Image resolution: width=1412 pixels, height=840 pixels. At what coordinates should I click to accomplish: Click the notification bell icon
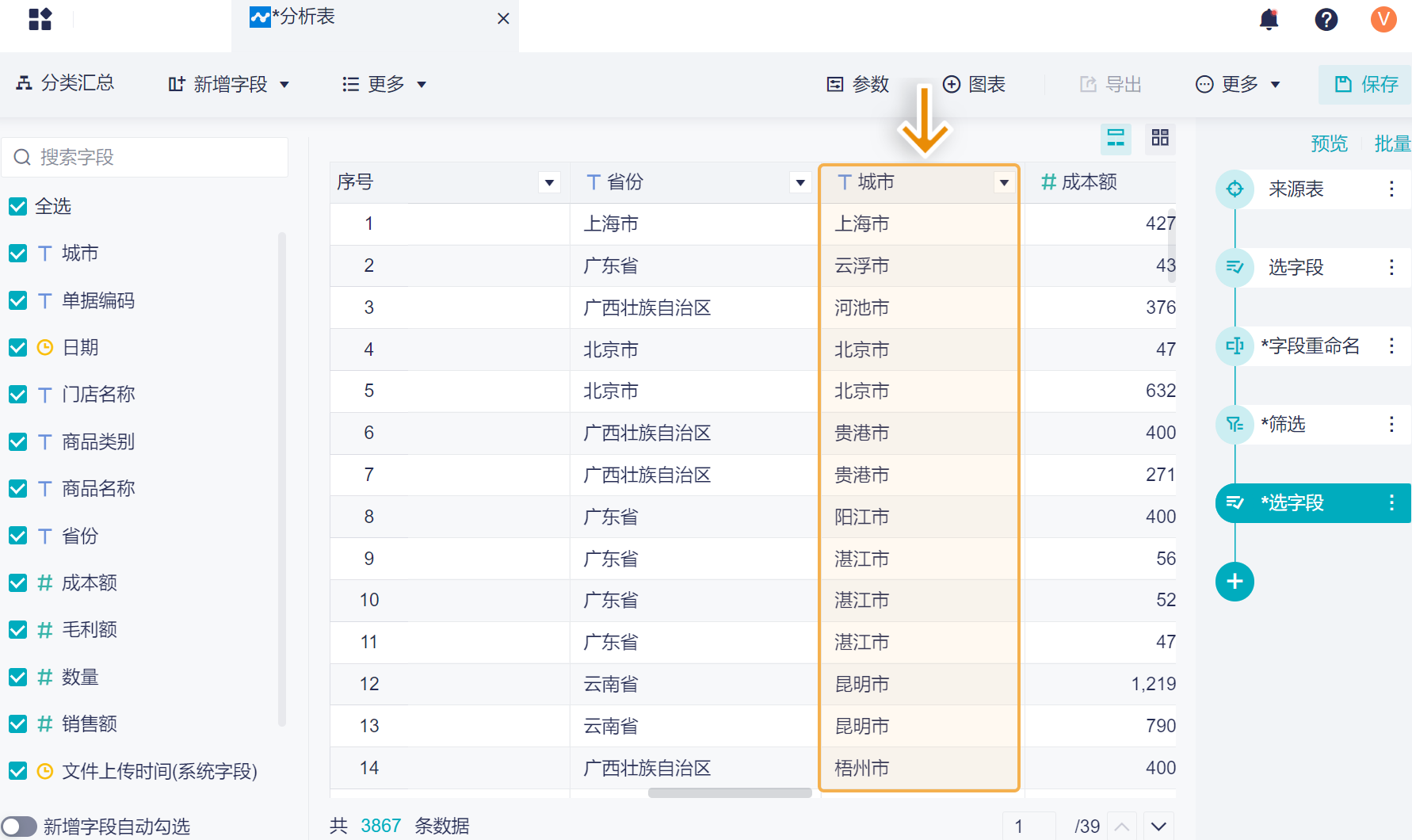(1269, 19)
